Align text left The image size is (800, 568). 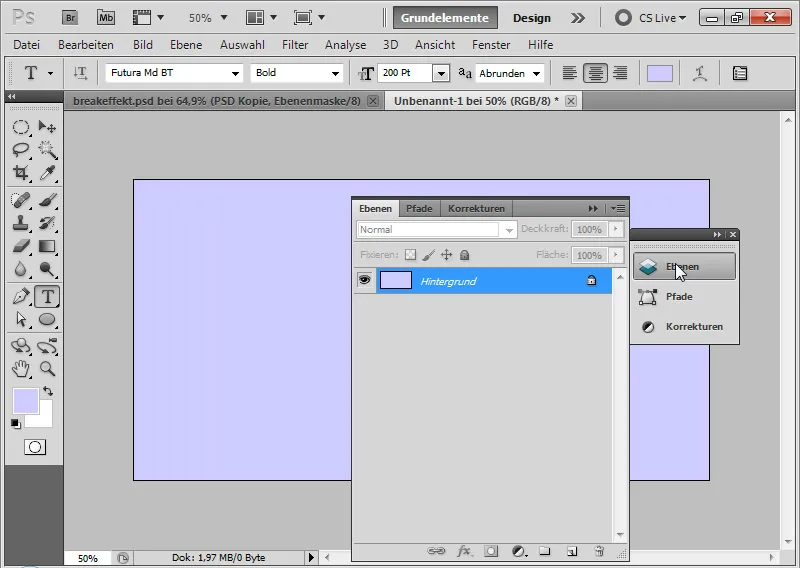click(569, 73)
